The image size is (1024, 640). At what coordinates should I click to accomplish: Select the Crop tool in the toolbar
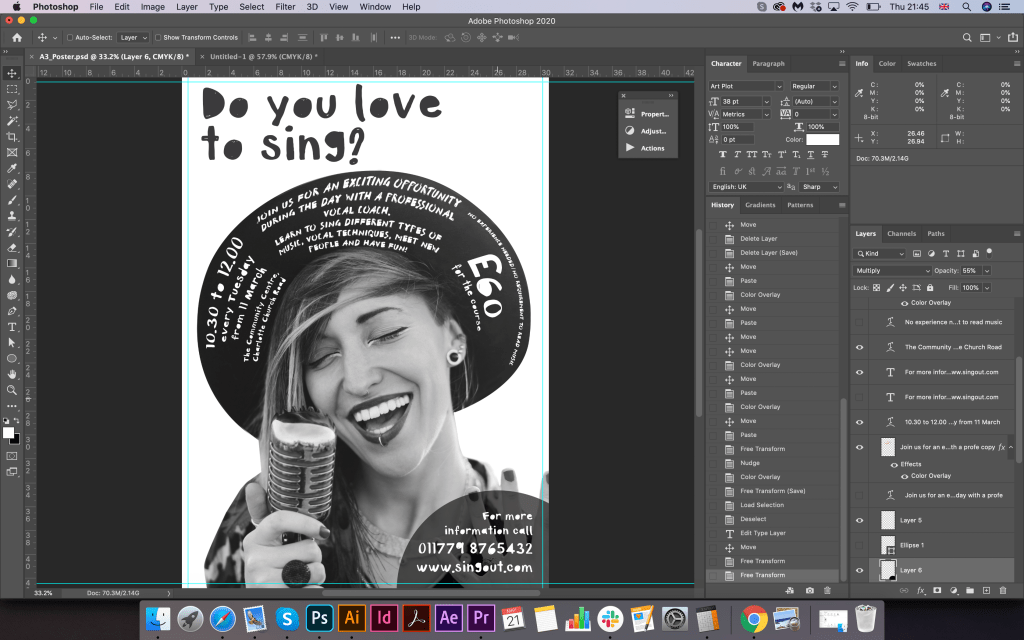(x=12, y=136)
